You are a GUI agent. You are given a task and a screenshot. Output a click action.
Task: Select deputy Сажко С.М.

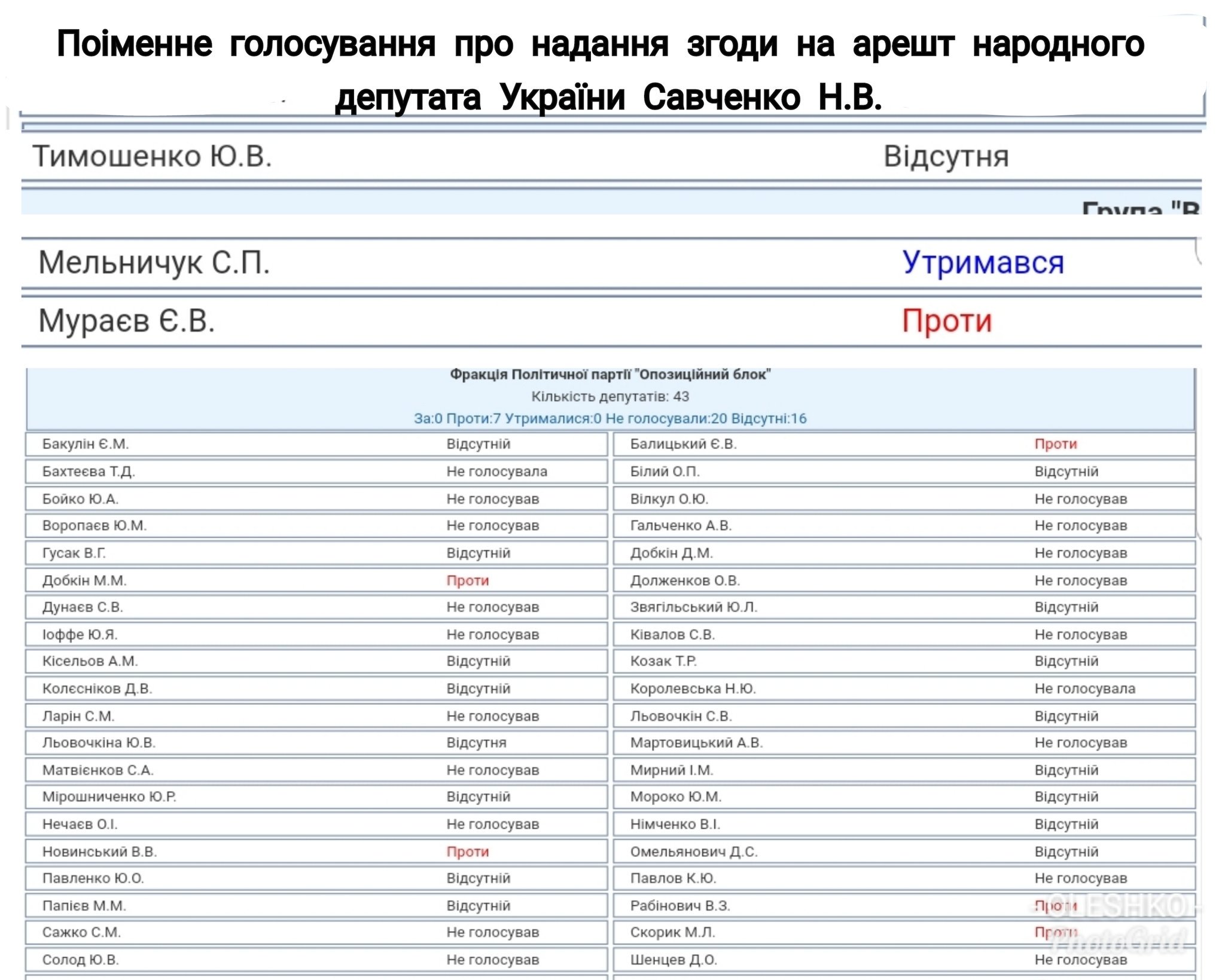coord(81,932)
